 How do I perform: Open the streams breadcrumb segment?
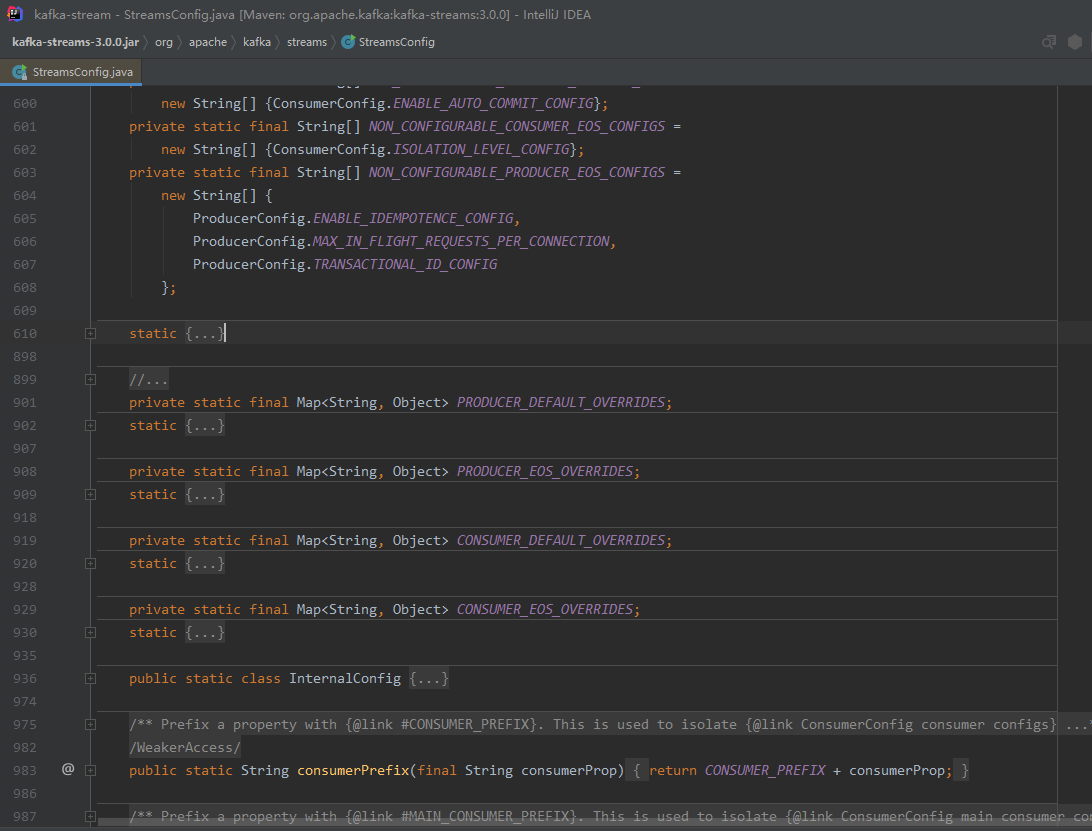pos(306,42)
